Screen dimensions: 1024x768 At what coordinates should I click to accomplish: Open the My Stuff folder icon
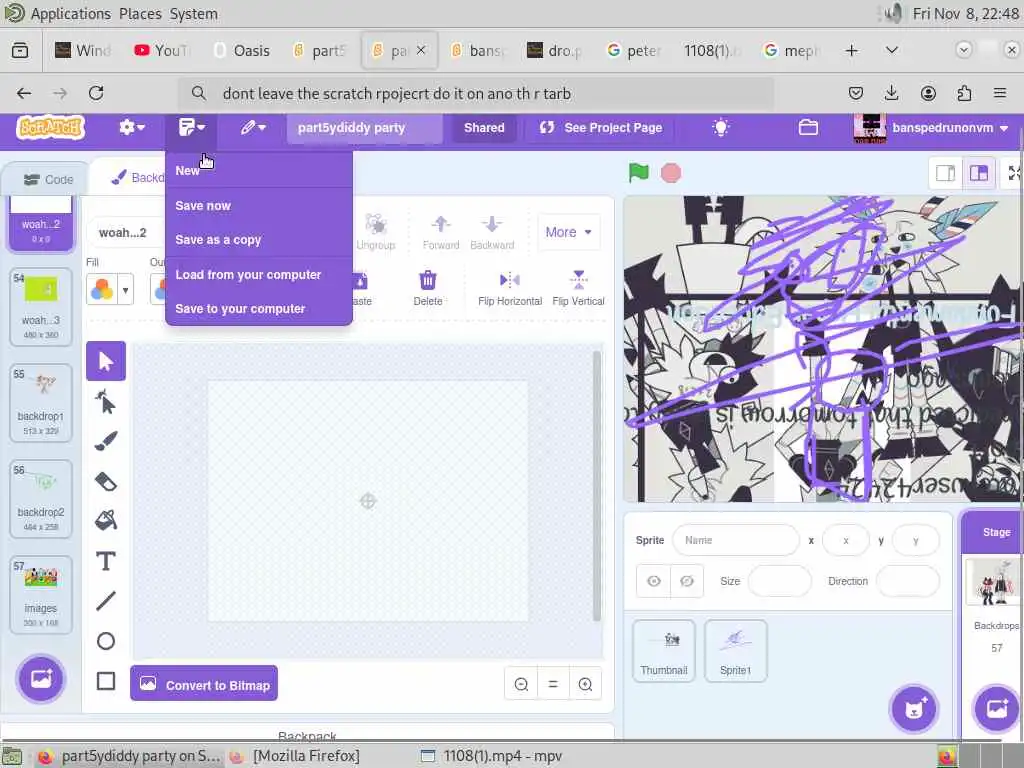[808, 127]
